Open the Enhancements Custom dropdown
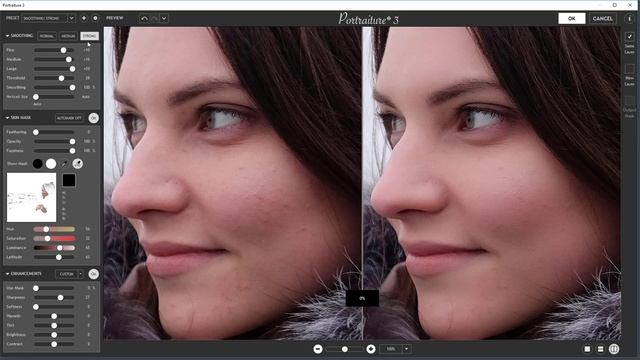 click(69, 274)
